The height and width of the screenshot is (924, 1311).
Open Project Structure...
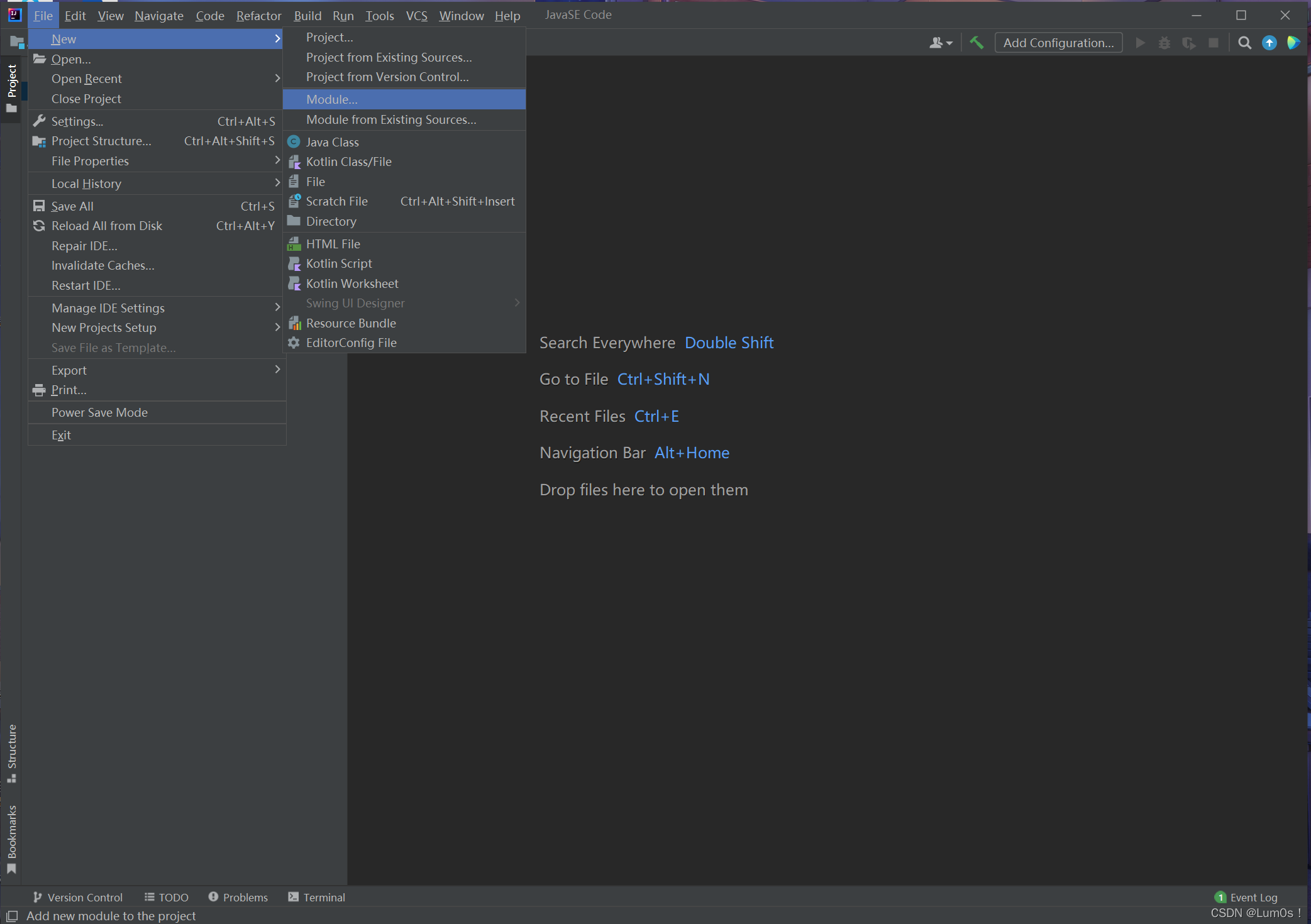pos(156,141)
